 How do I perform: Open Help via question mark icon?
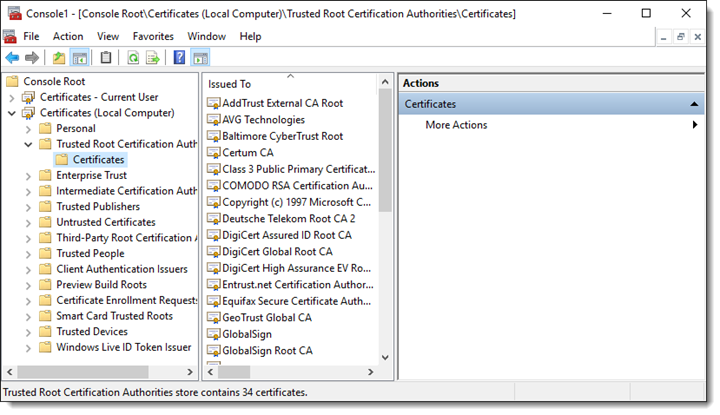[x=179, y=58]
